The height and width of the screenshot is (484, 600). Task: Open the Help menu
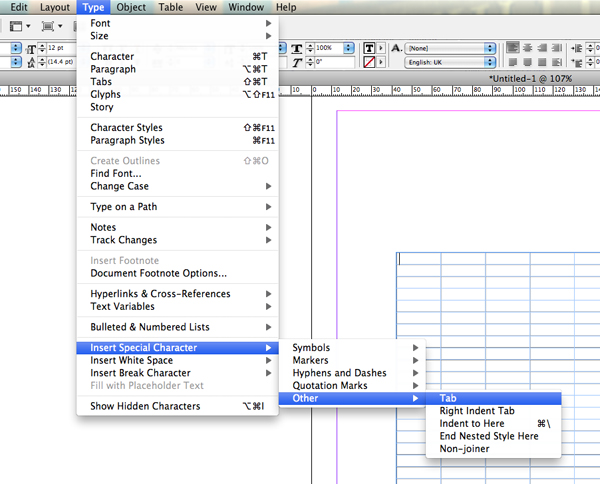point(286,7)
